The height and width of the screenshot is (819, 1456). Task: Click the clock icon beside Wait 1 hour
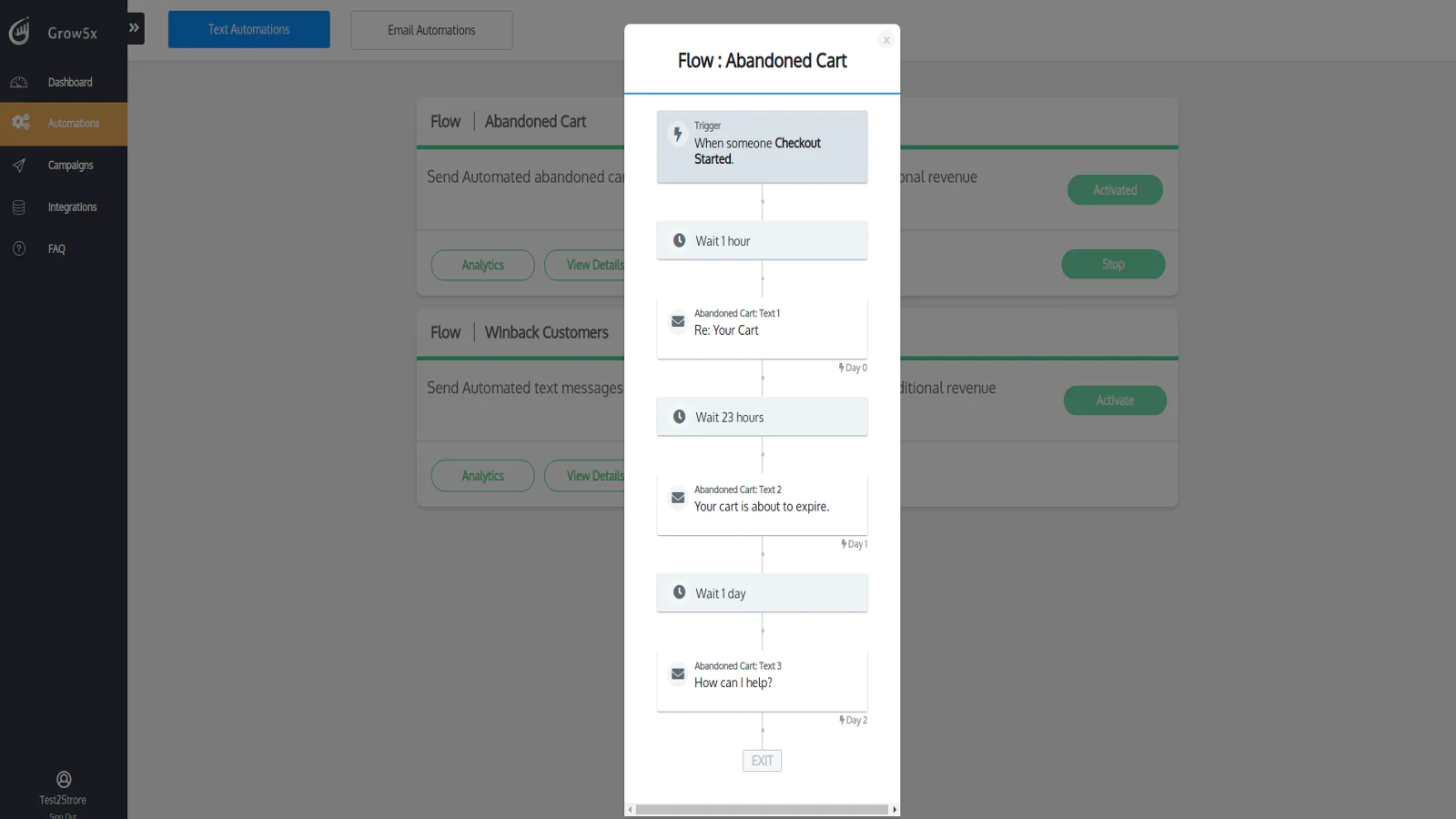tap(679, 240)
